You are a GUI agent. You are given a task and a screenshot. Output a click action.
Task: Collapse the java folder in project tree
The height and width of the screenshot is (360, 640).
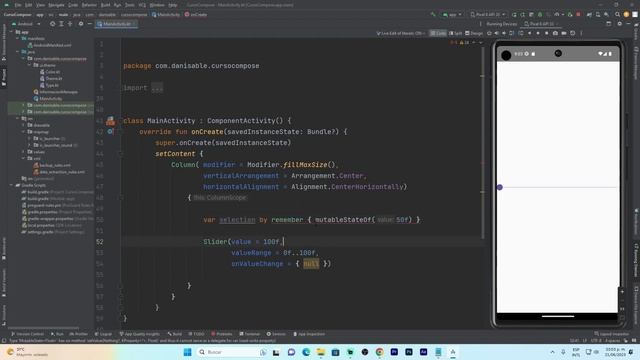[x=18, y=52]
